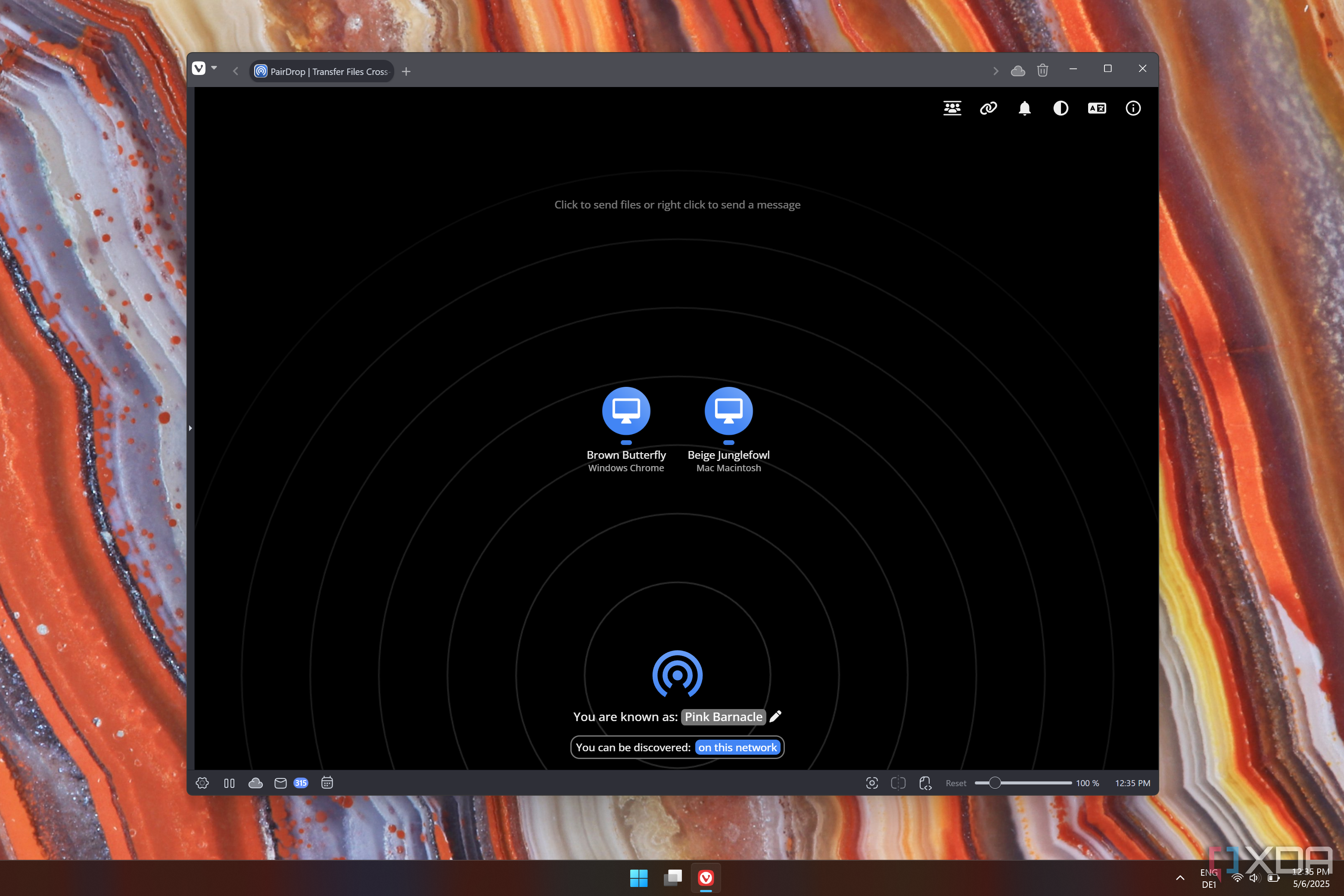This screenshot has width=1344, height=896.
Task: Go back with tab bar left arrow
Action: (x=236, y=72)
